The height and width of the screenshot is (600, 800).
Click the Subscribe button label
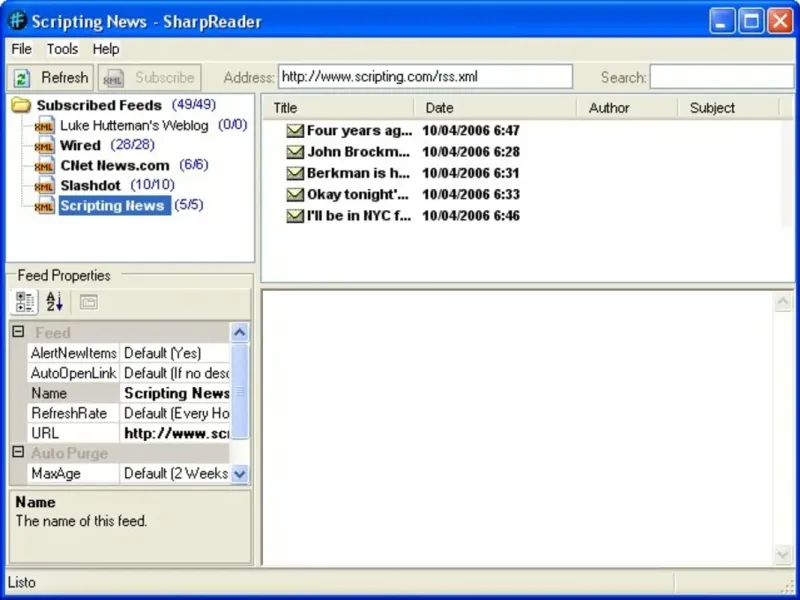165,78
